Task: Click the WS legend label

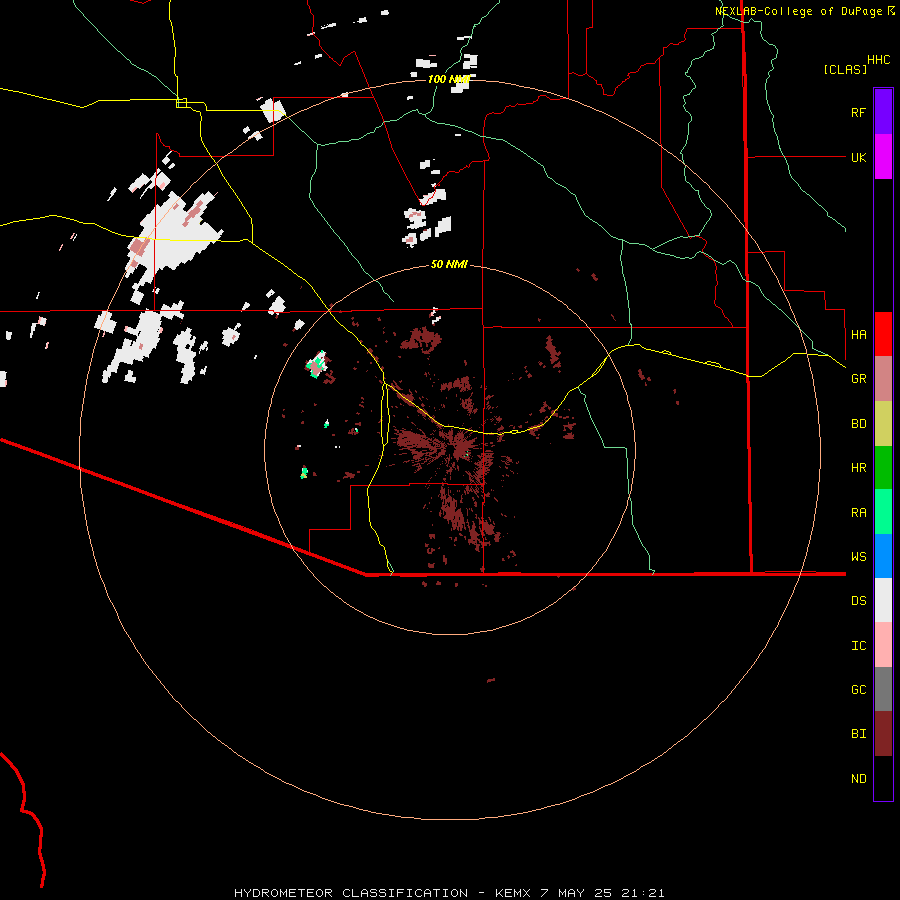Action: point(858,556)
